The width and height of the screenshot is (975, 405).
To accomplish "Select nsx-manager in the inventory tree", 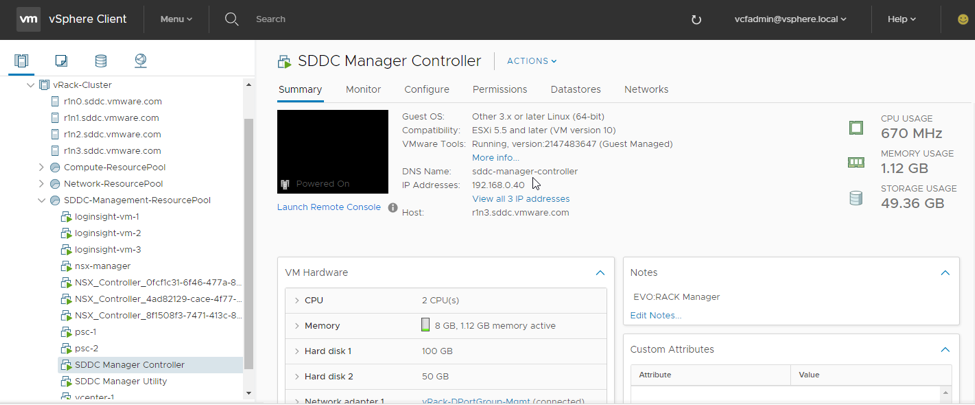I will [102, 266].
